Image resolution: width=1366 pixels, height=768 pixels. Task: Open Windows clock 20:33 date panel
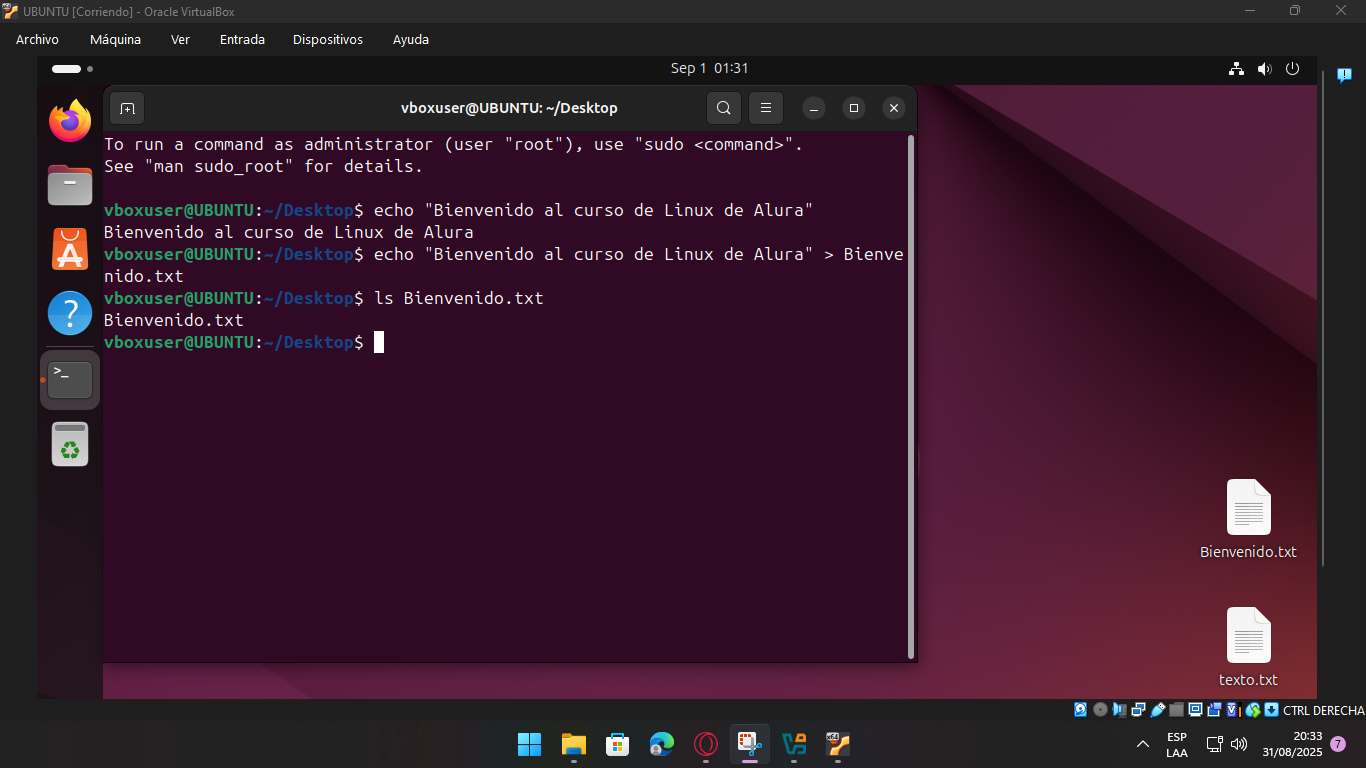coord(1292,744)
